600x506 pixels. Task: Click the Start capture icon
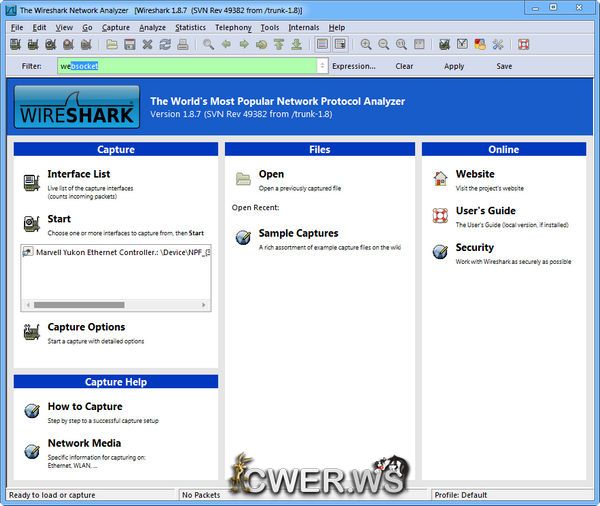[x=31, y=224]
